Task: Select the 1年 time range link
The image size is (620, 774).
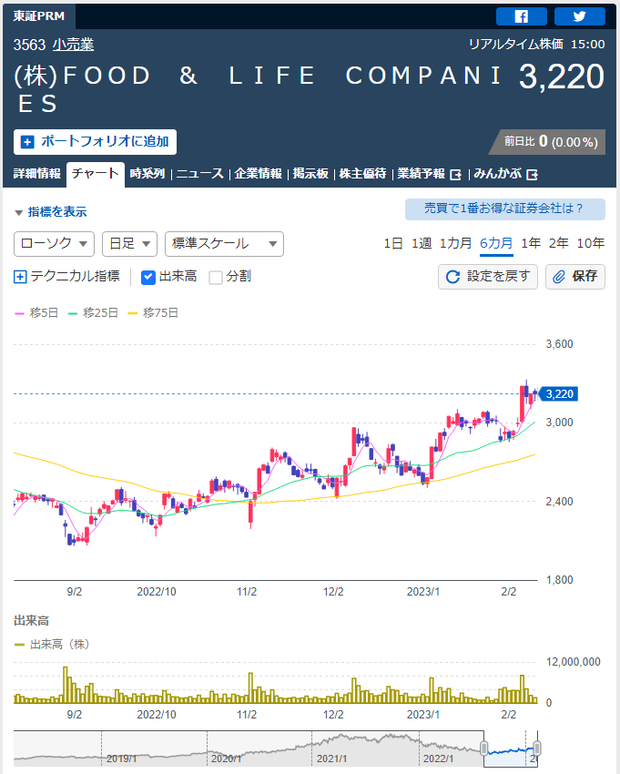Action: coord(531,243)
